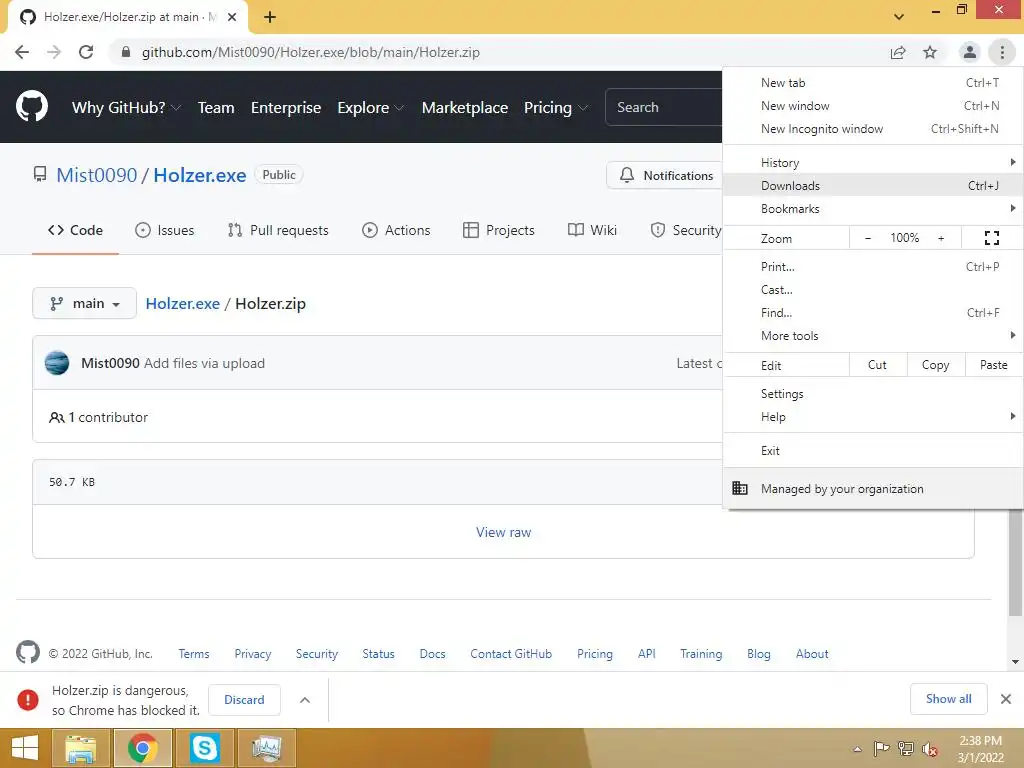Launch Skype from the taskbar
This screenshot has height=768, width=1024.
point(204,748)
